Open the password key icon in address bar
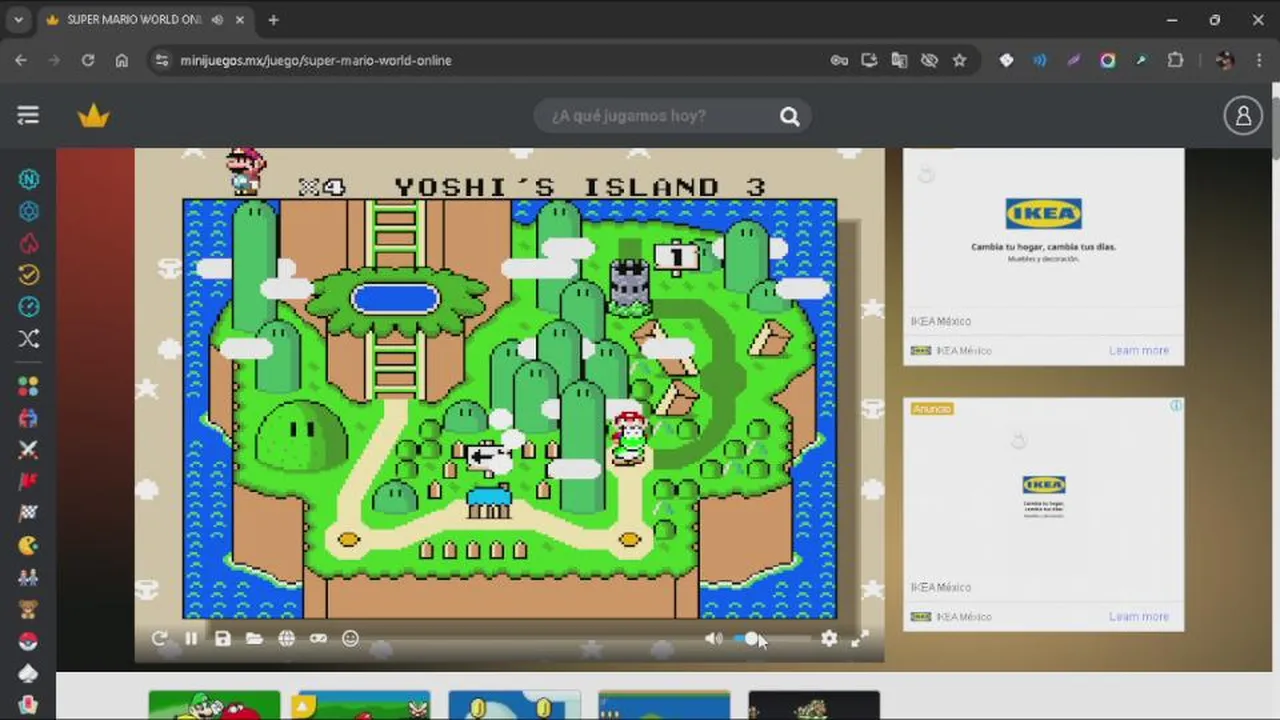 point(839,60)
